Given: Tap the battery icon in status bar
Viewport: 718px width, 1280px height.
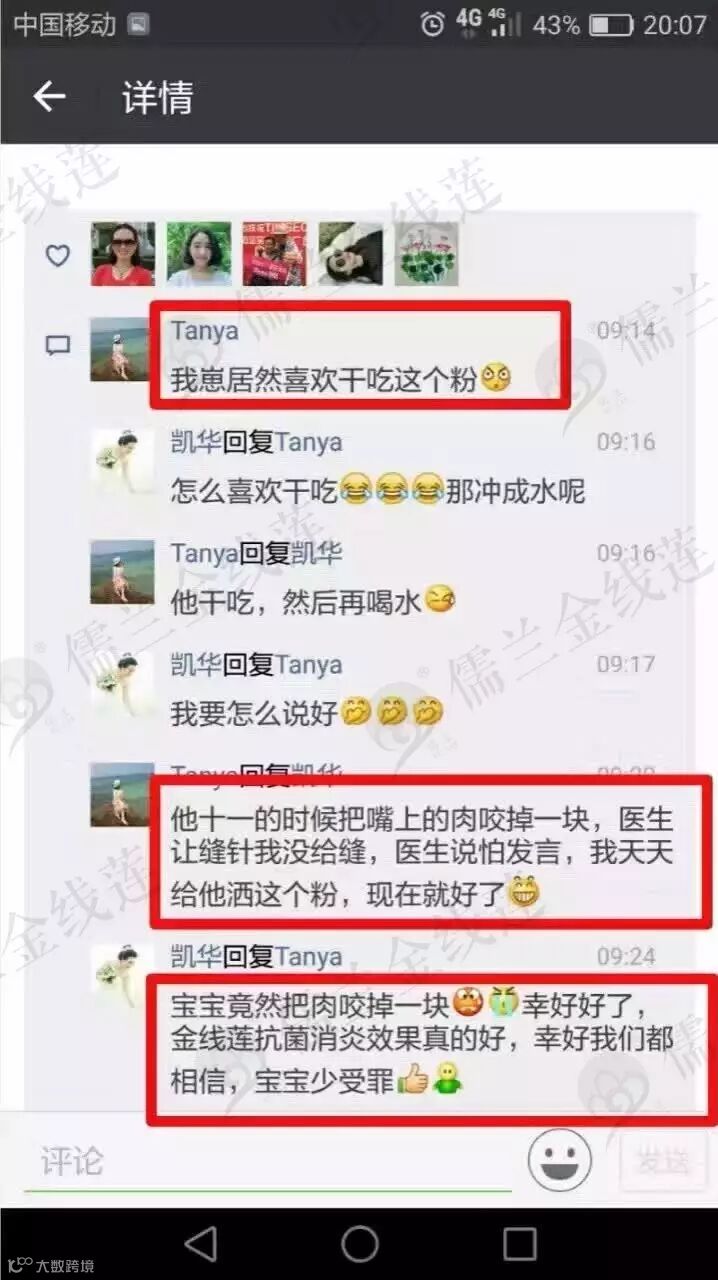Looking at the screenshot, I should (611, 24).
